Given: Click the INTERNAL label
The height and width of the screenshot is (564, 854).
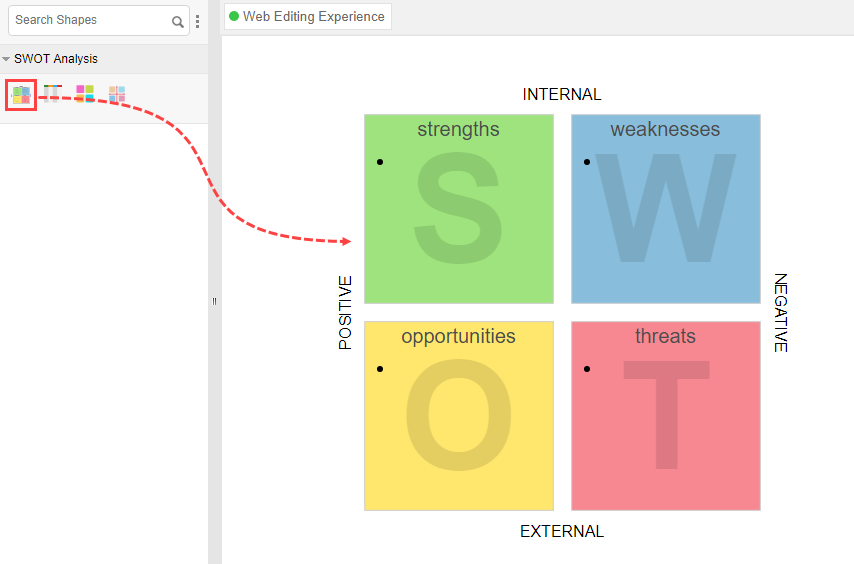Looking at the screenshot, I should coord(562,95).
